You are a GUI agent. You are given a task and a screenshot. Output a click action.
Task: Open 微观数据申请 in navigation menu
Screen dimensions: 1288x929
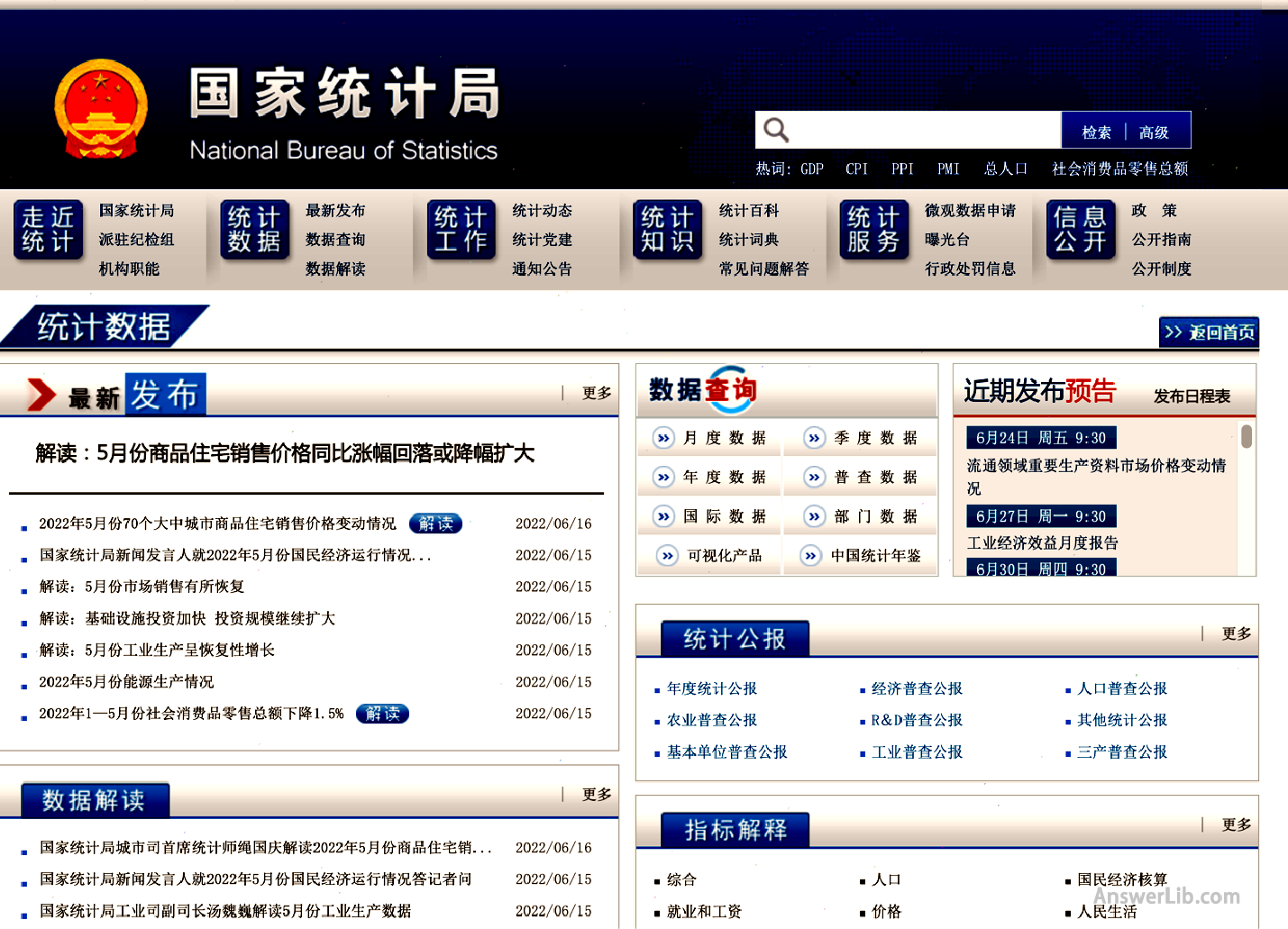[970, 210]
